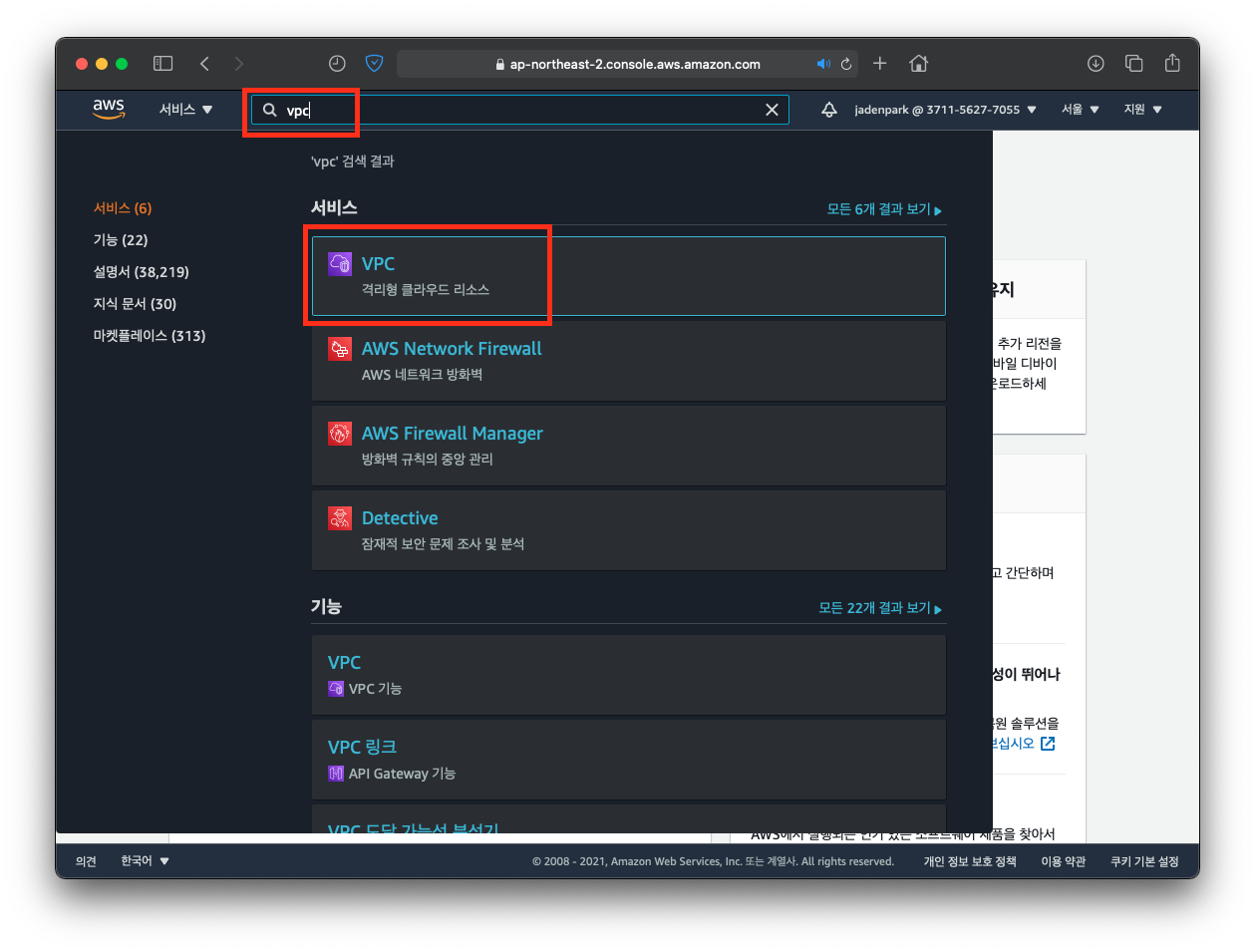Click the AWS Firewall Manager icon
1255x952 pixels.
(340, 433)
